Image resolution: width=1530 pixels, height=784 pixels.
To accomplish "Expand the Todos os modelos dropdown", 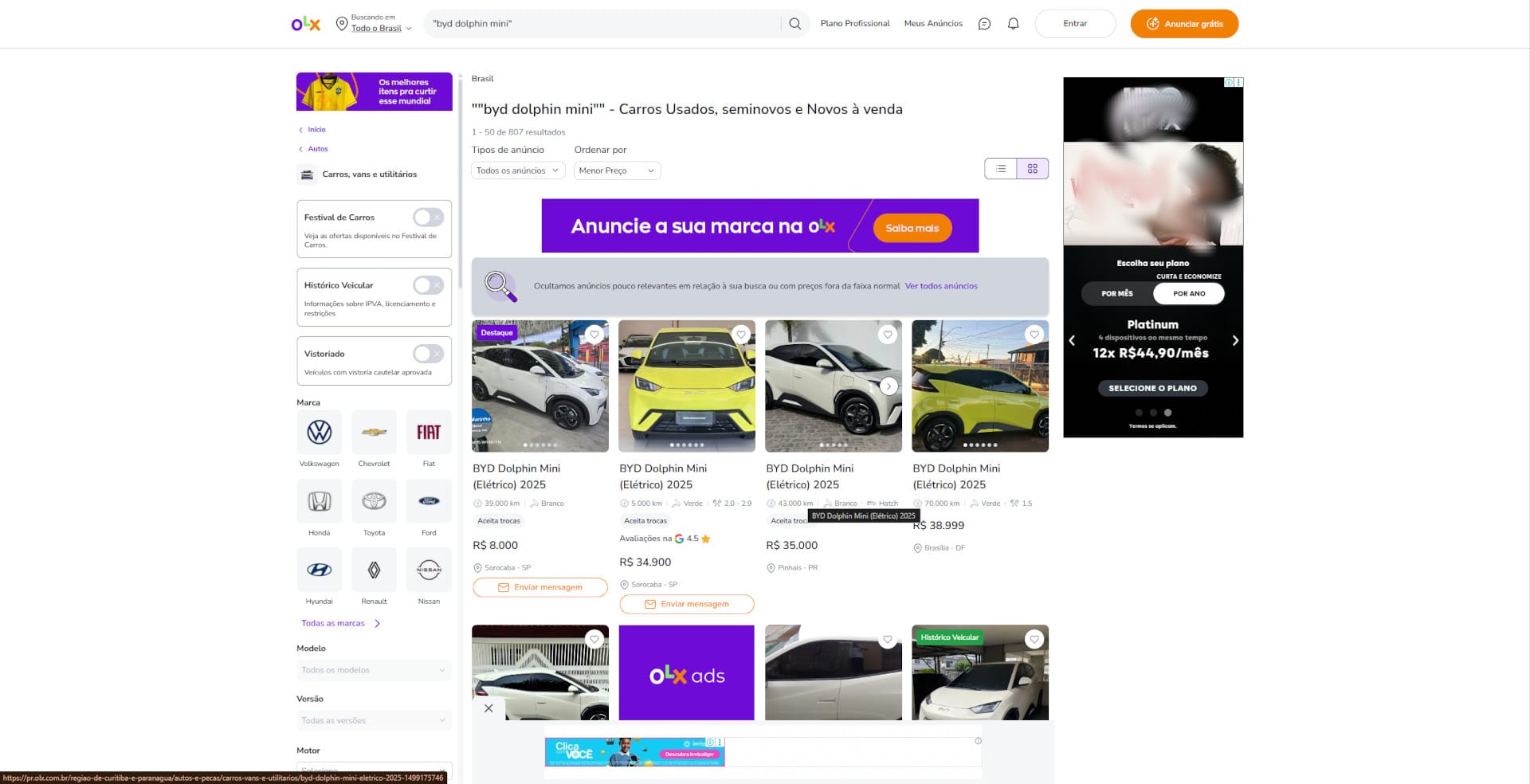I will click(374, 670).
